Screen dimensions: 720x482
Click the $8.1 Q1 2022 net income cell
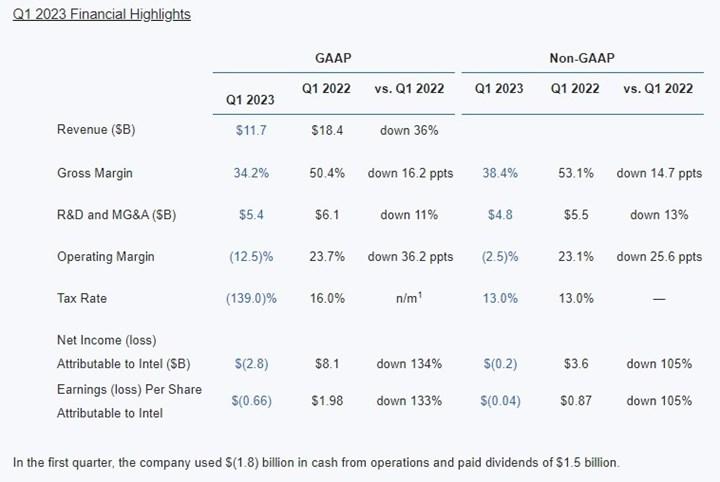click(326, 363)
